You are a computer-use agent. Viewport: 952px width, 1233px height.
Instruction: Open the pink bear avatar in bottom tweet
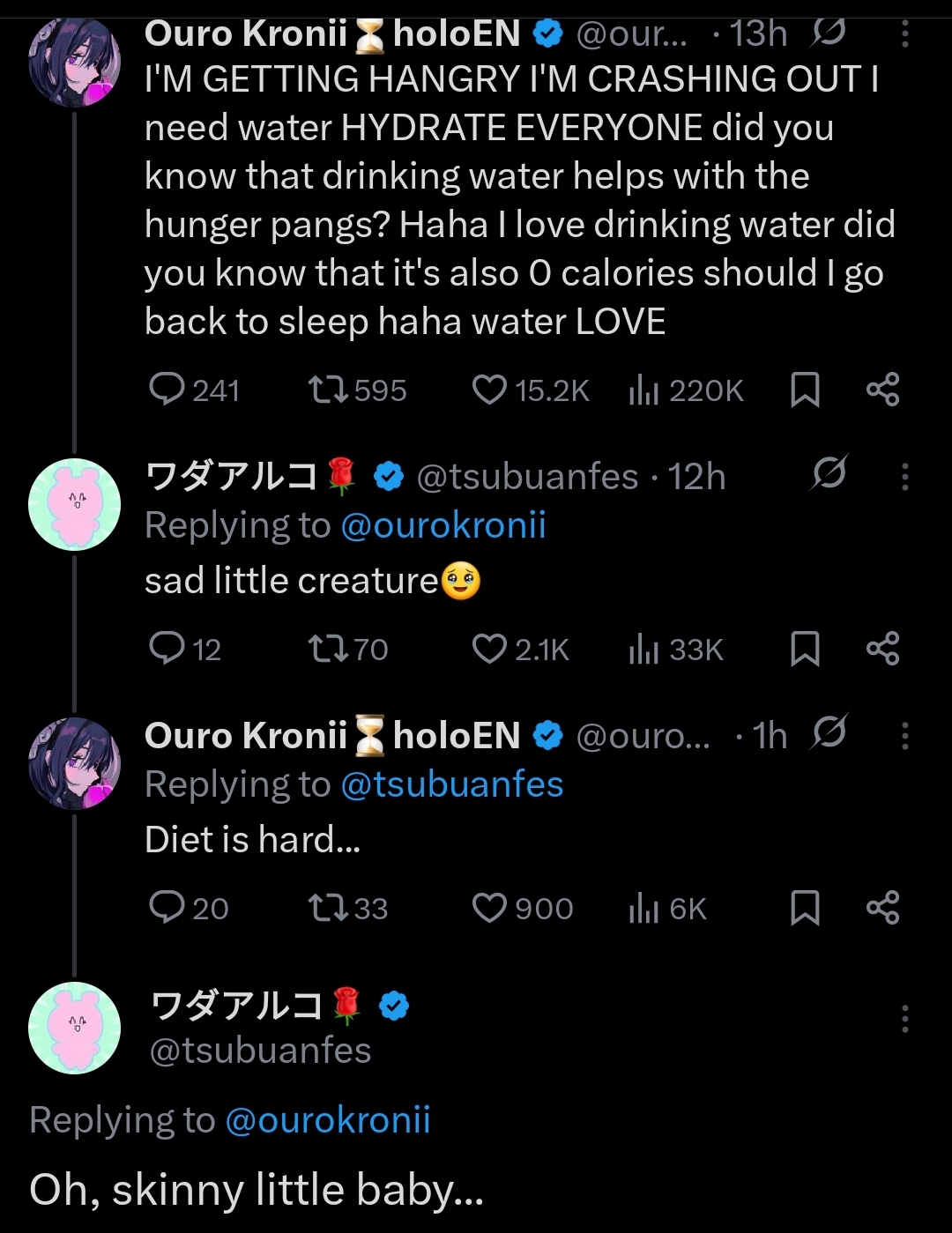coord(75,1028)
